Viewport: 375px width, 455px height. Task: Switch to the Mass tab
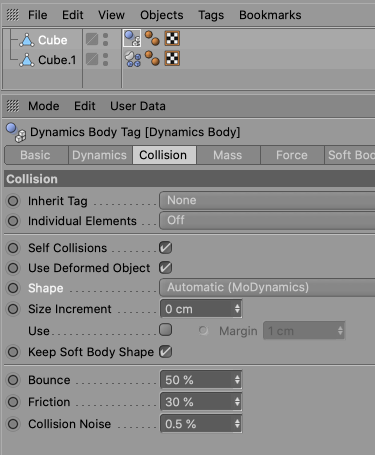[228, 155]
